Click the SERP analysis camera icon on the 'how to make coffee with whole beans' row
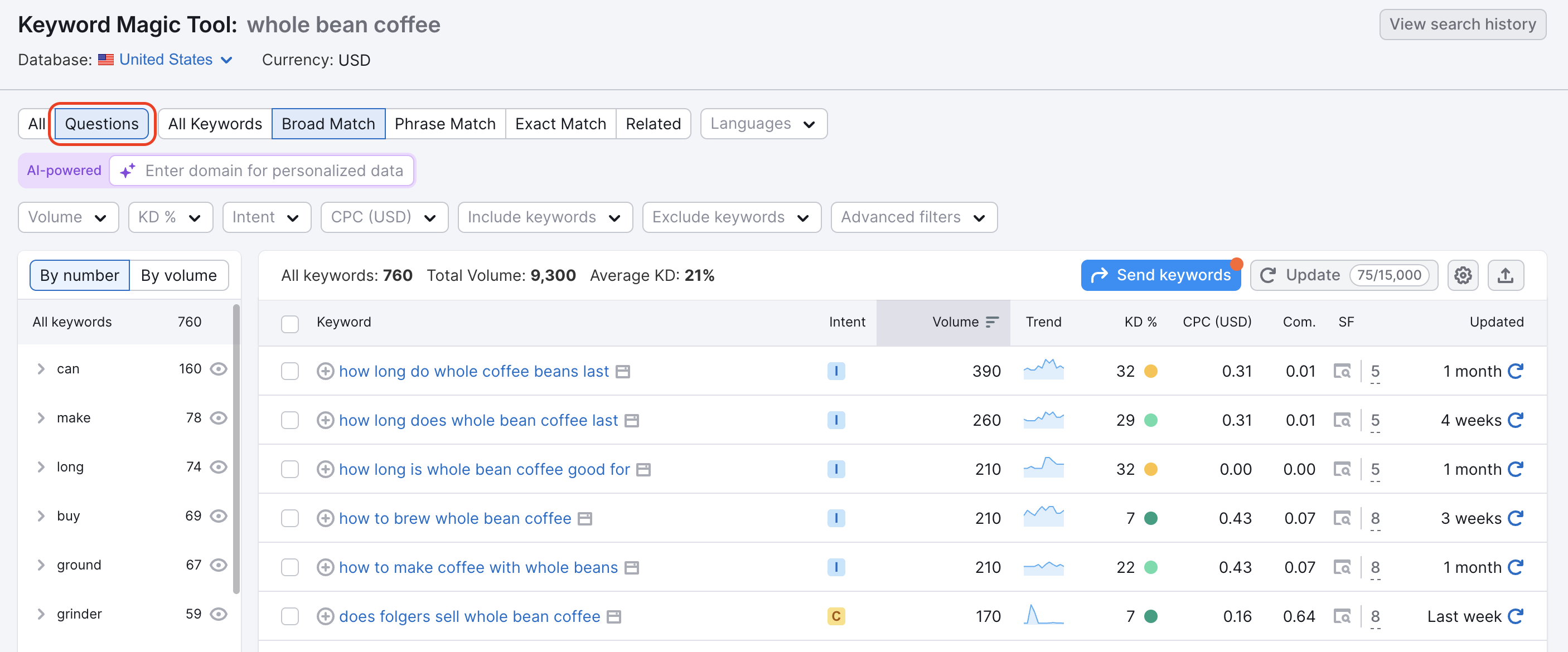This screenshot has width=1568, height=652. [x=1342, y=567]
